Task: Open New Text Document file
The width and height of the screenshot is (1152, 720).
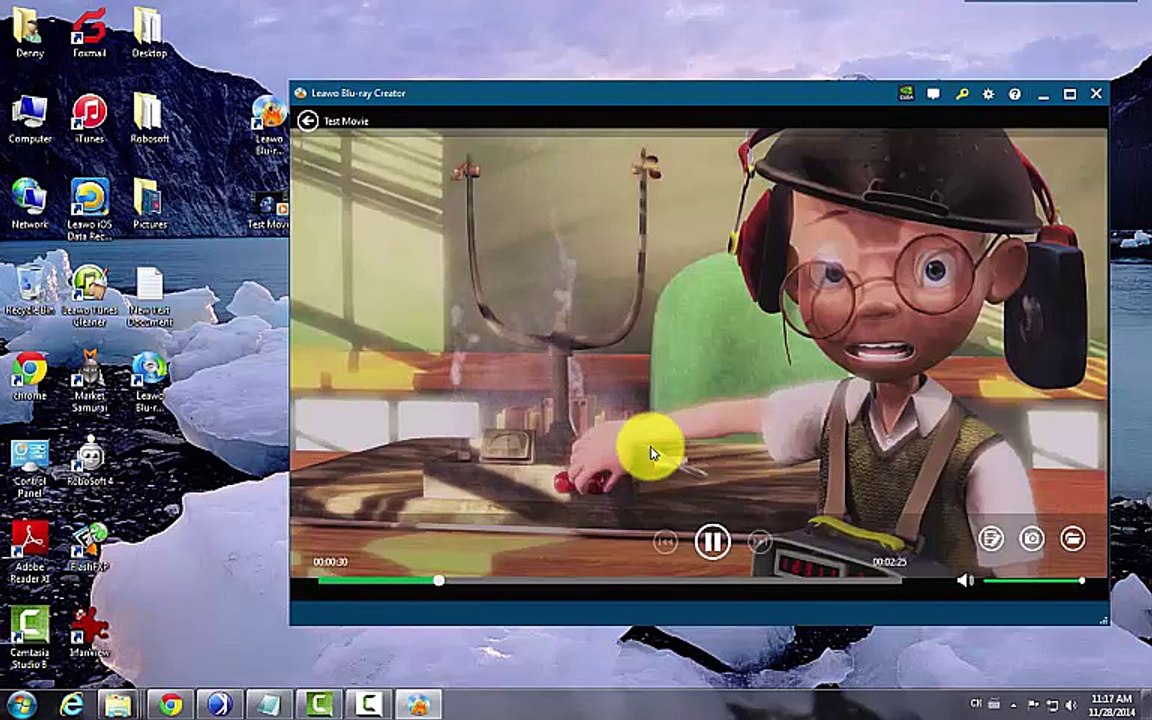Action: coord(149,295)
